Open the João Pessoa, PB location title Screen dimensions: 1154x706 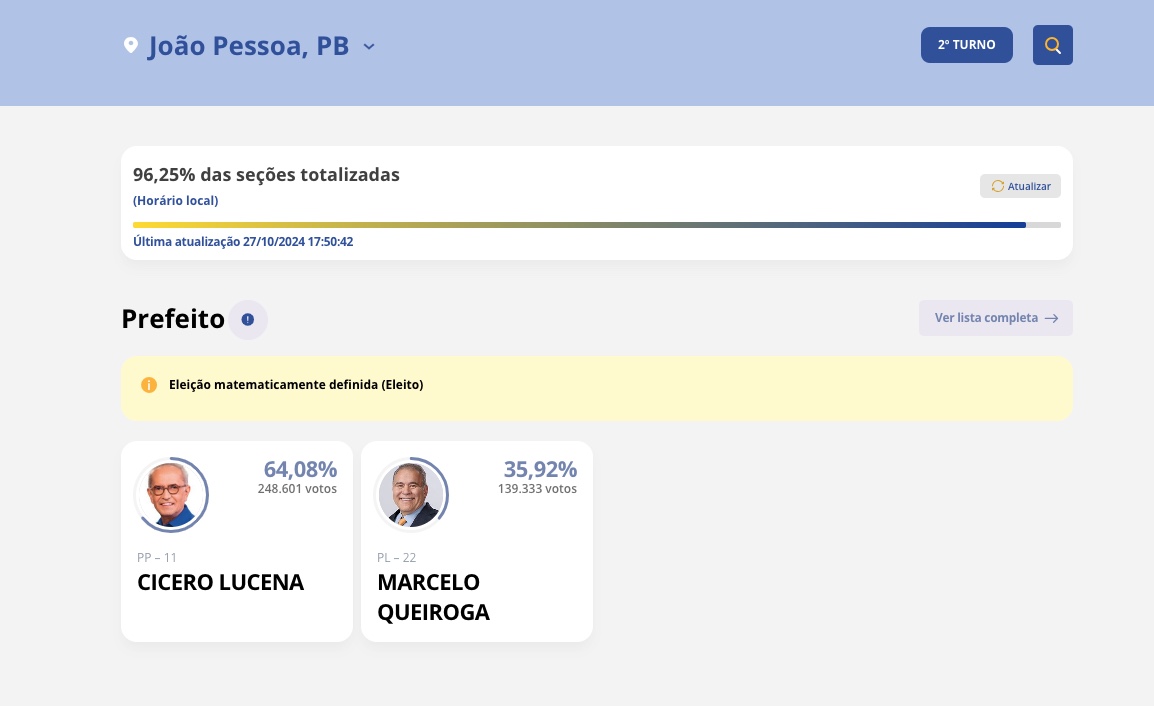pos(249,46)
